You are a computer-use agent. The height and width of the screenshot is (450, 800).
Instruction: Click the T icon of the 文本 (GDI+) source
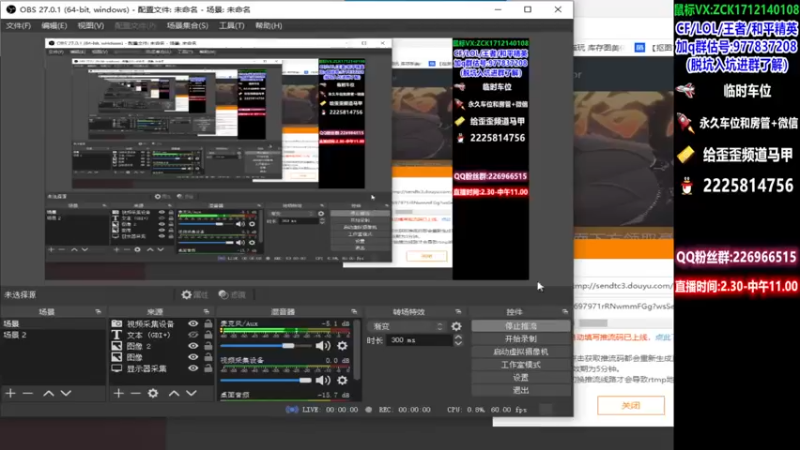[117, 335]
